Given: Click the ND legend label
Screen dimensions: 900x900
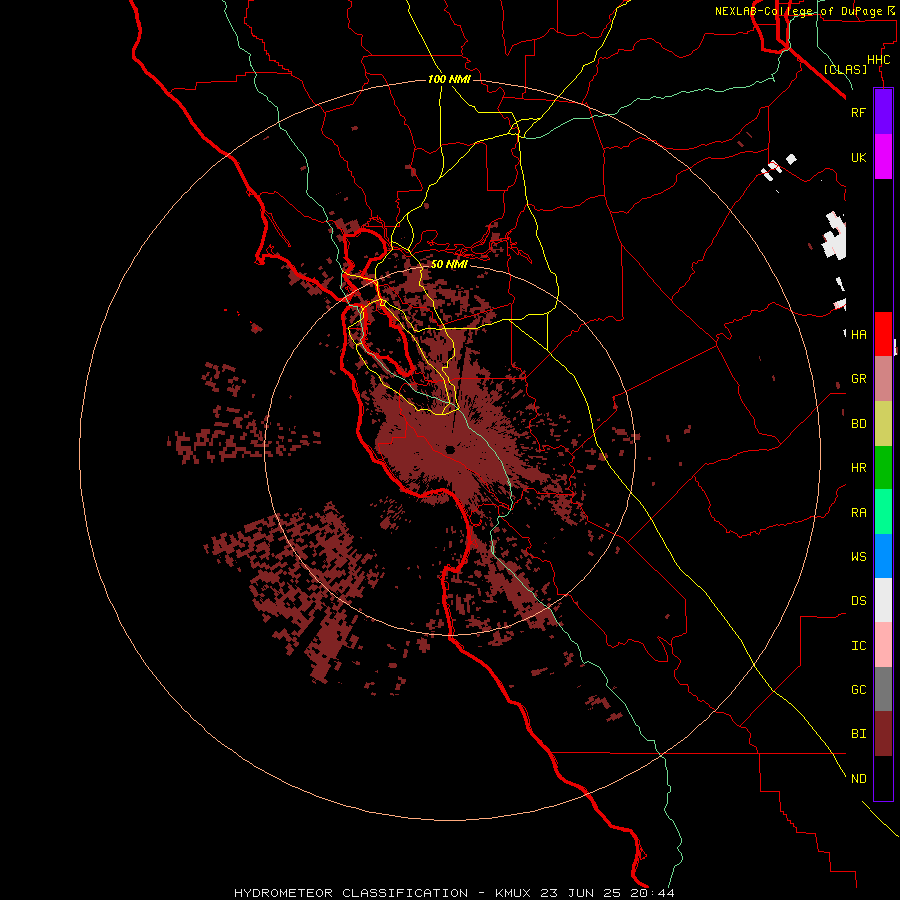Looking at the screenshot, I should pyautogui.click(x=859, y=779).
